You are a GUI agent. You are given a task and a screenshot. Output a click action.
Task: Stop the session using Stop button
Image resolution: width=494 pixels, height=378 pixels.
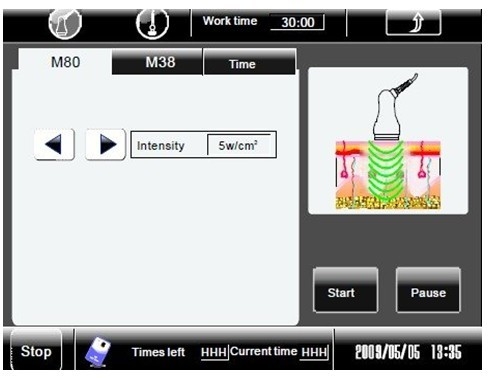36,351
